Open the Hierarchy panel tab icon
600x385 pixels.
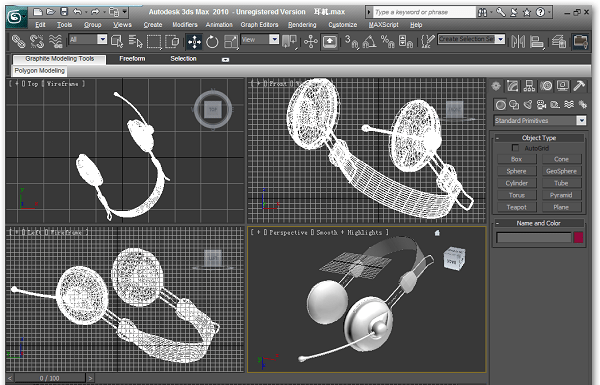[x=529, y=86]
